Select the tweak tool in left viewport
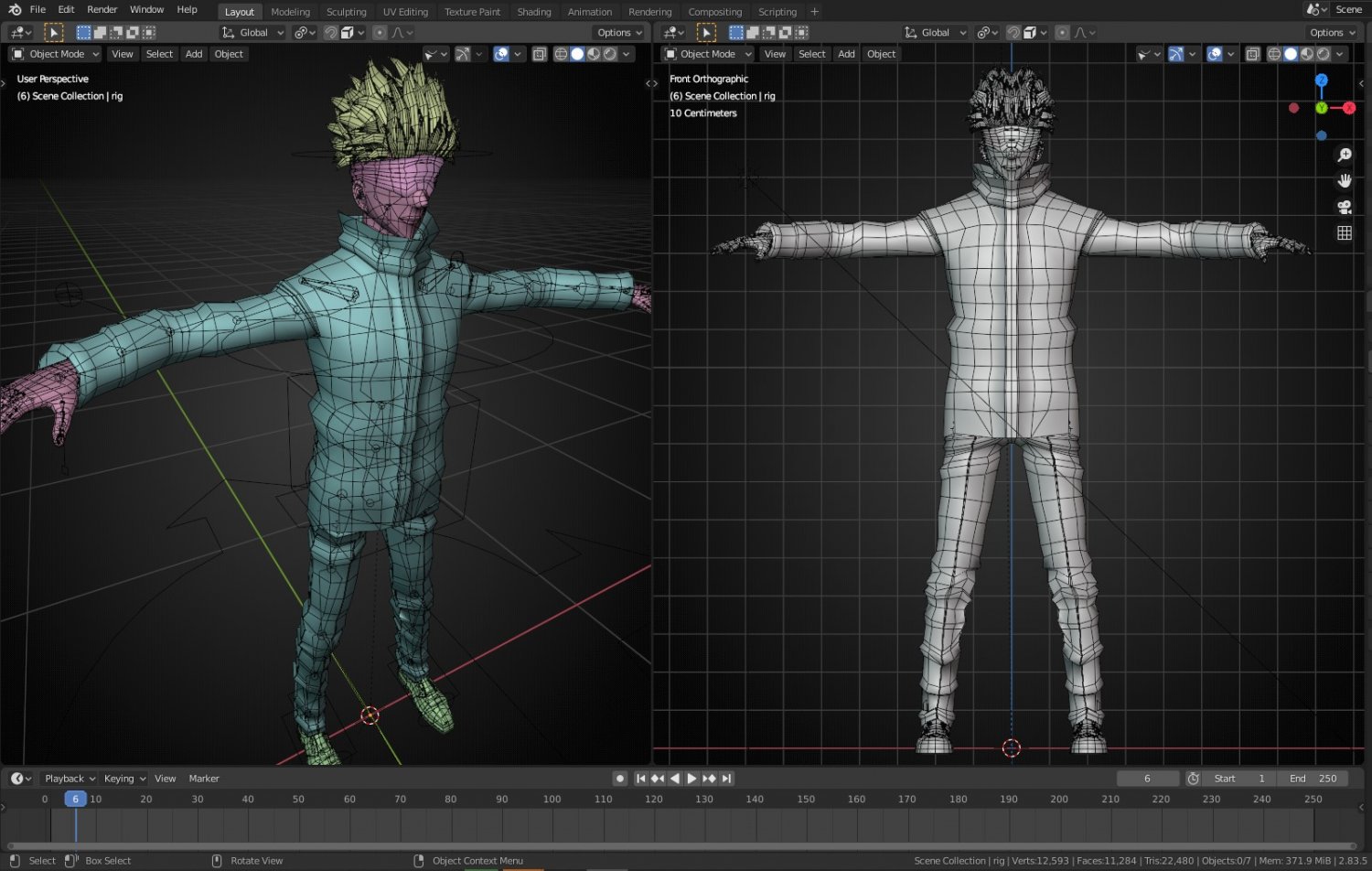This screenshot has width=1372, height=871. point(54,33)
